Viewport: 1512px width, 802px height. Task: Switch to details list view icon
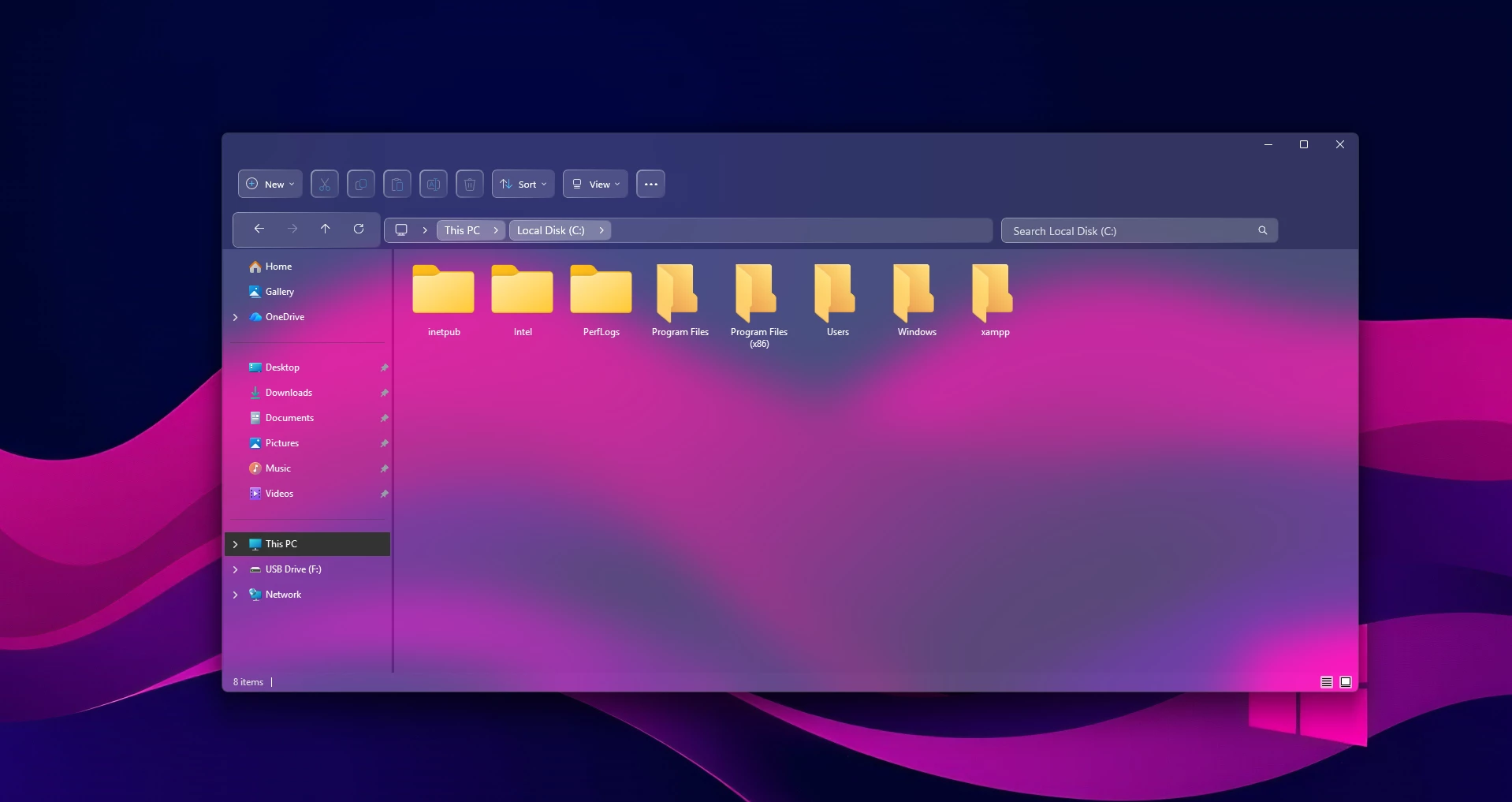pyautogui.click(x=1327, y=682)
